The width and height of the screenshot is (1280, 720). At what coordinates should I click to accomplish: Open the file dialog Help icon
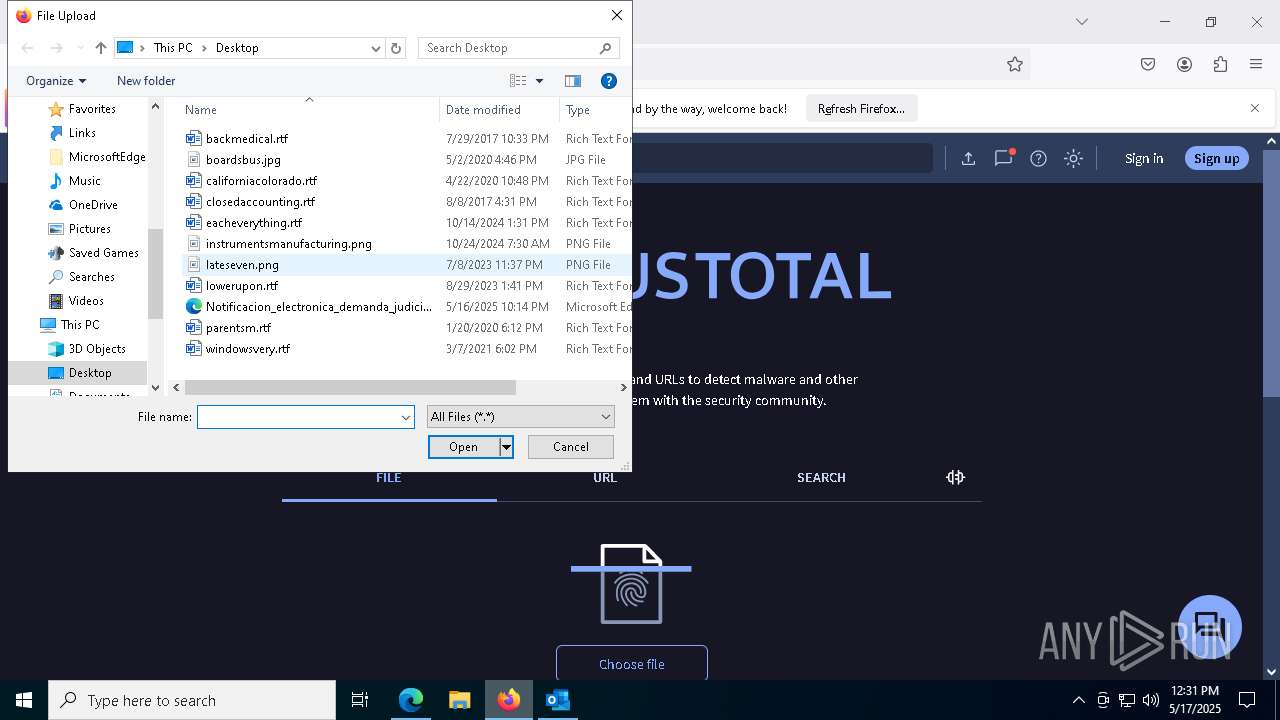tap(609, 81)
